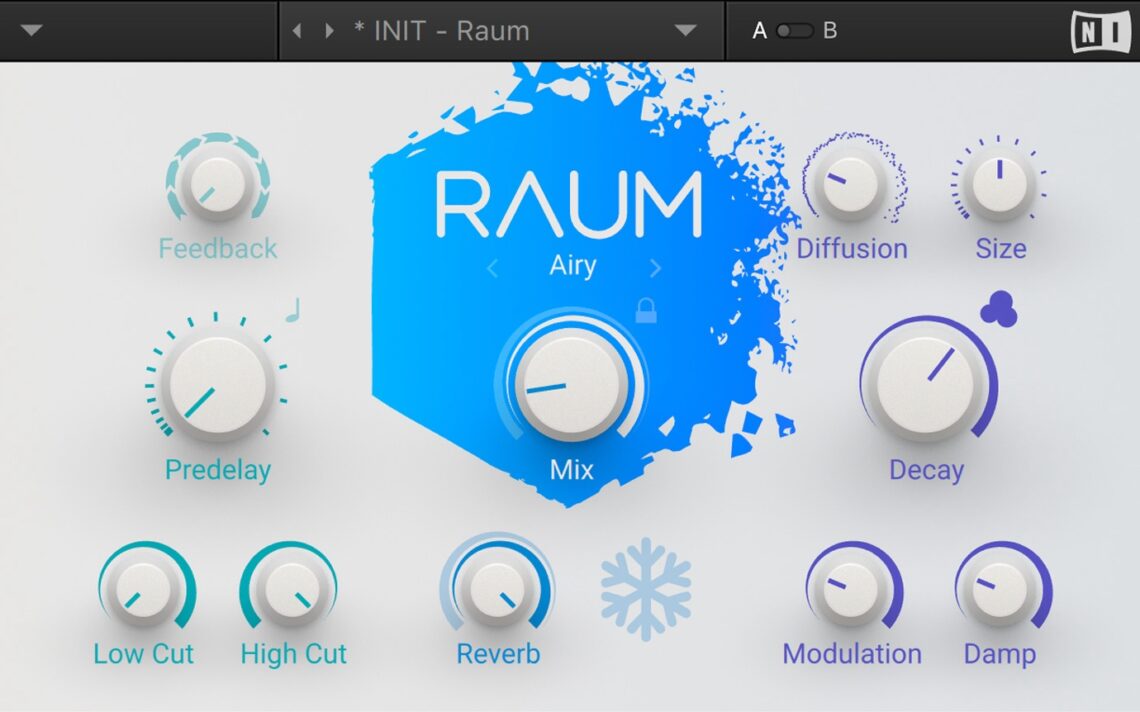Click the Damp knob
1140x712 pixels.
pyautogui.click(x=1000, y=591)
